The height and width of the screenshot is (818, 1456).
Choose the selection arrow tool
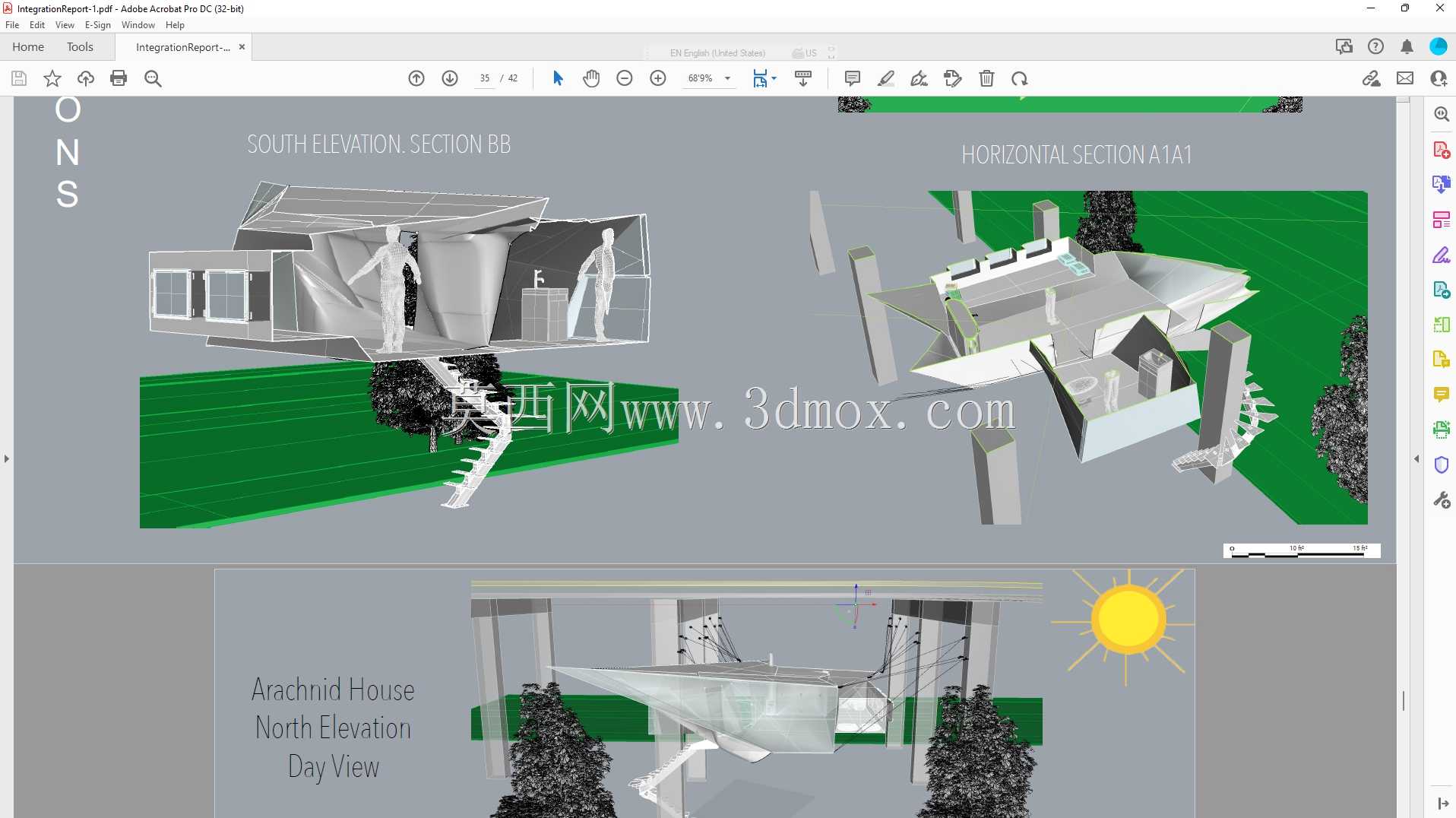click(x=558, y=78)
